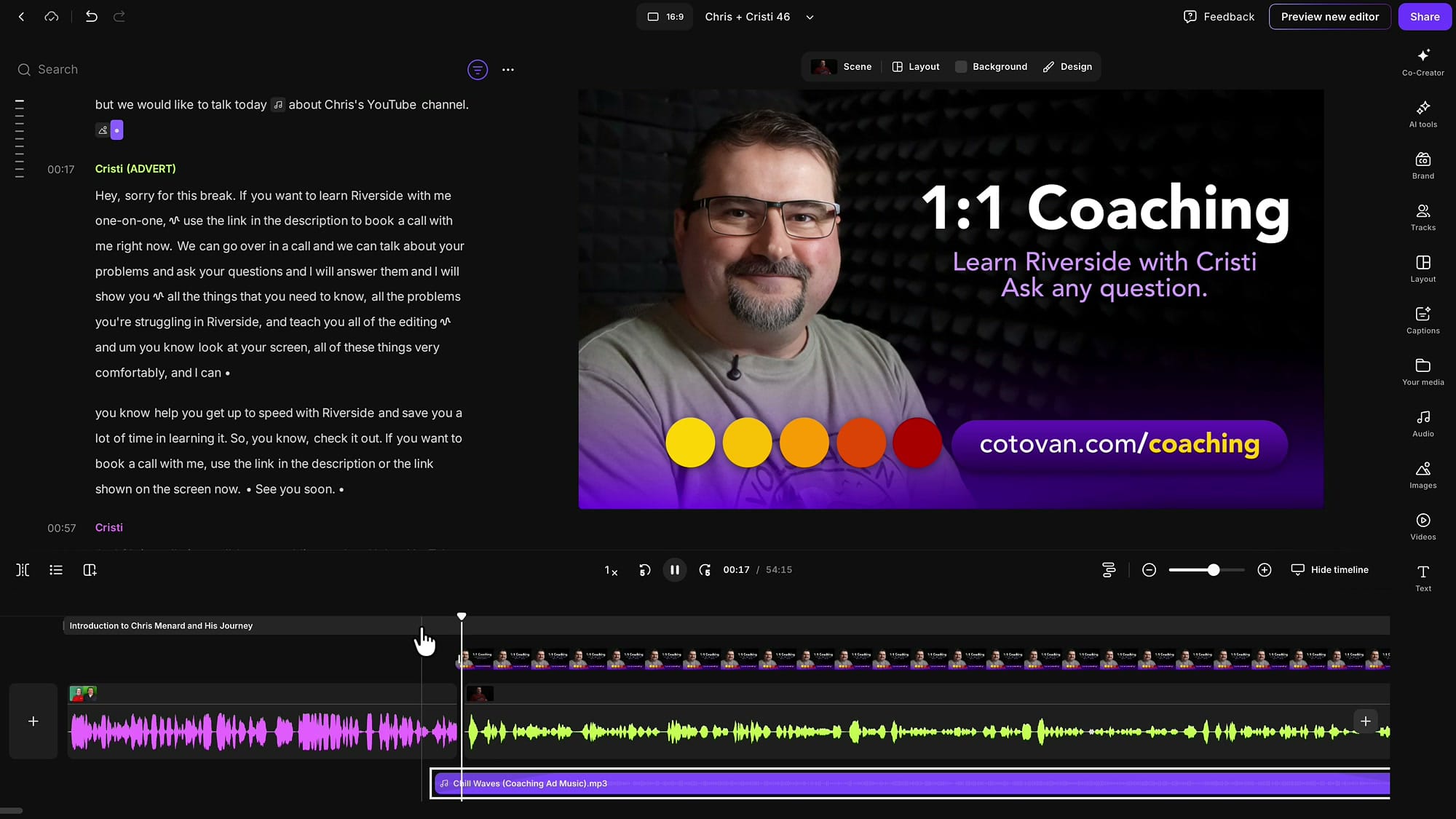Image resolution: width=1456 pixels, height=819 pixels.
Task: Undo the last edit
Action: pos(91,17)
